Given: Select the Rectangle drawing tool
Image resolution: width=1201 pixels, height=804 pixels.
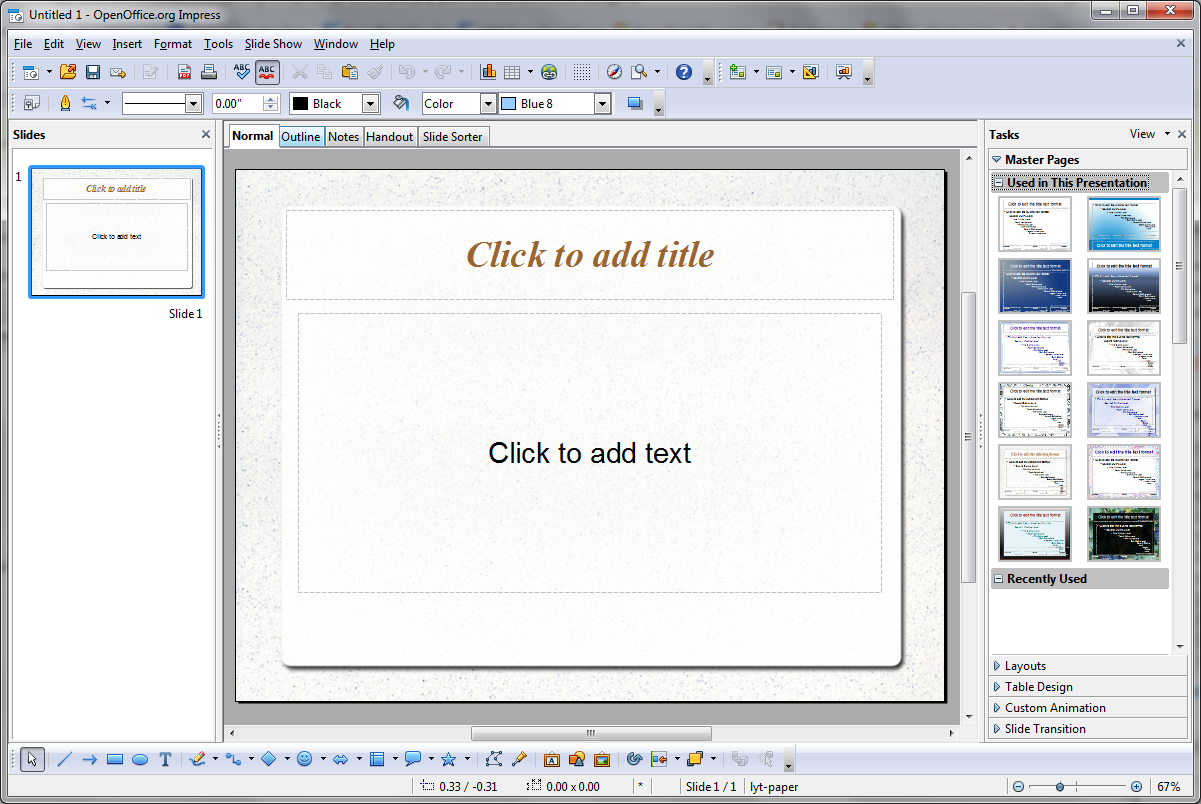Looking at the screenshot, I should tap(115, 759).
